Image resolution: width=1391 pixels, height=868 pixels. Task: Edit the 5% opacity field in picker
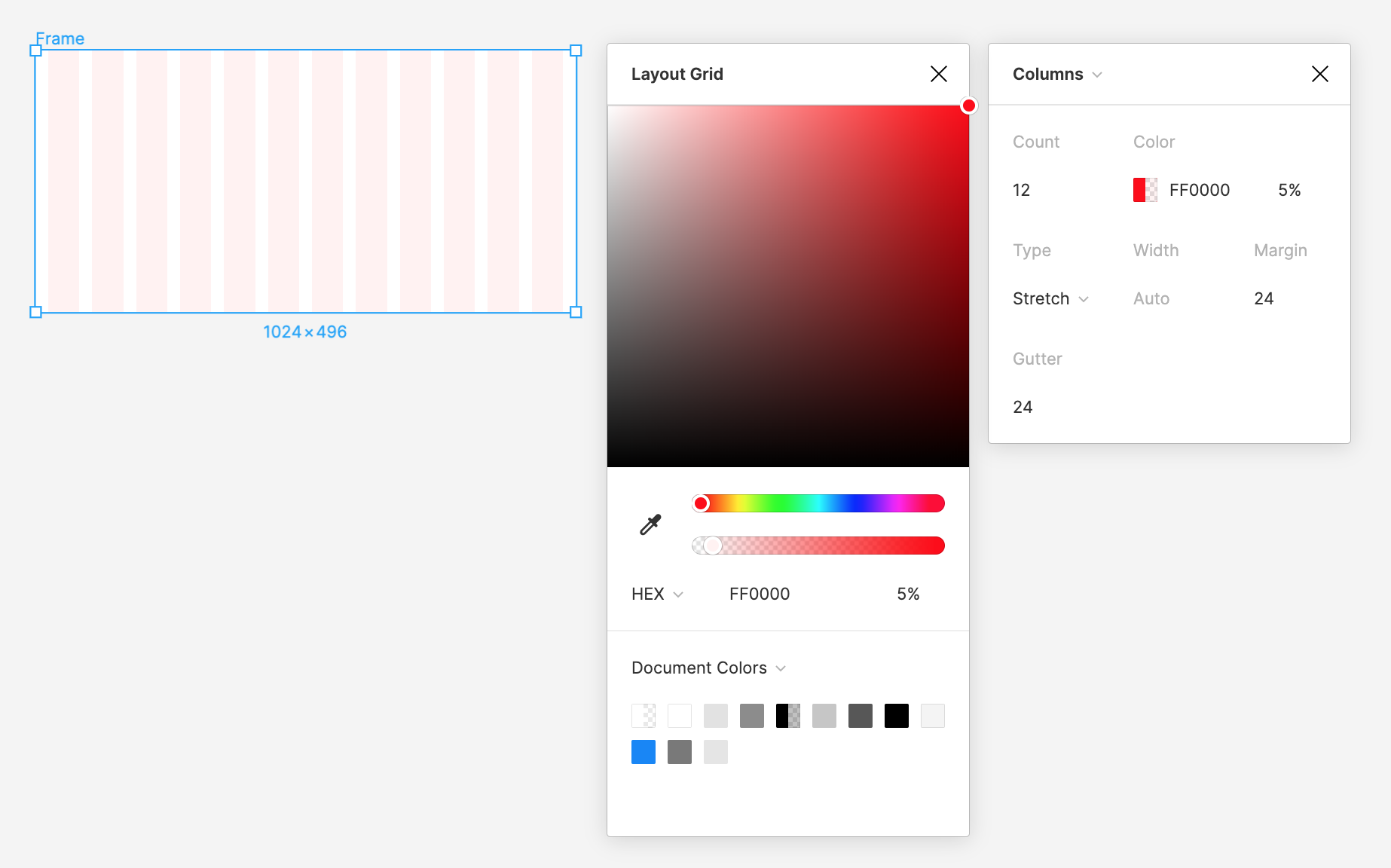908,594
